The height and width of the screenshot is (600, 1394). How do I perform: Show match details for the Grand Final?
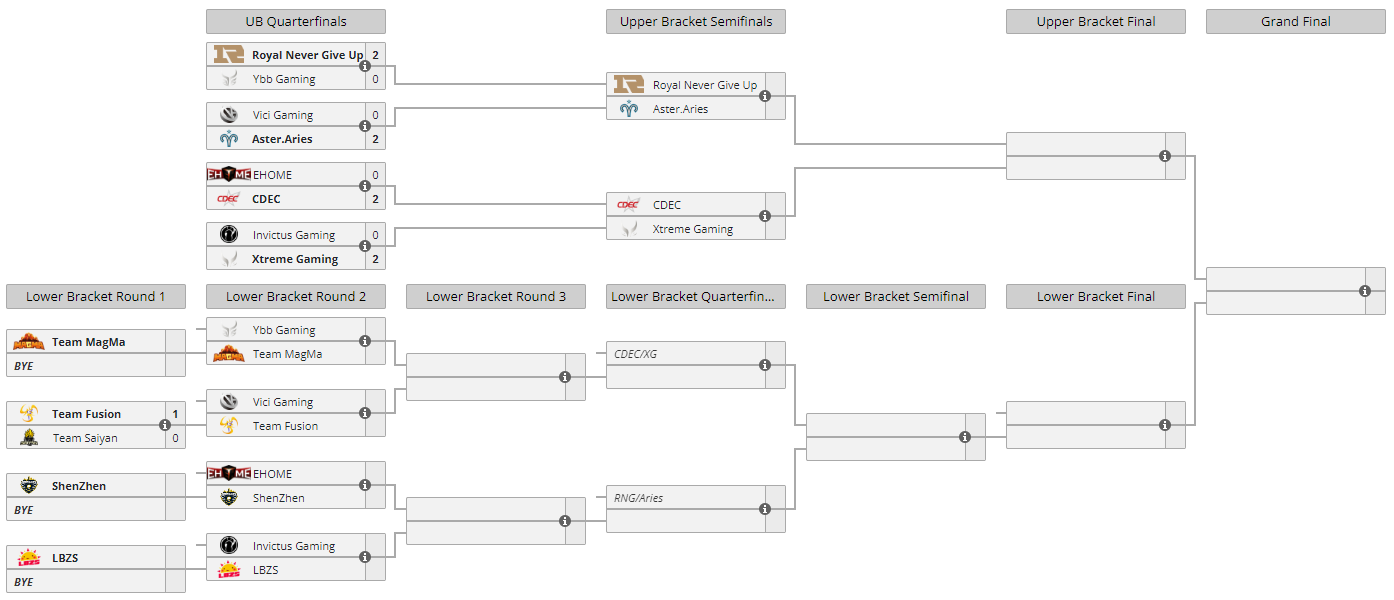click(1365, 291)
